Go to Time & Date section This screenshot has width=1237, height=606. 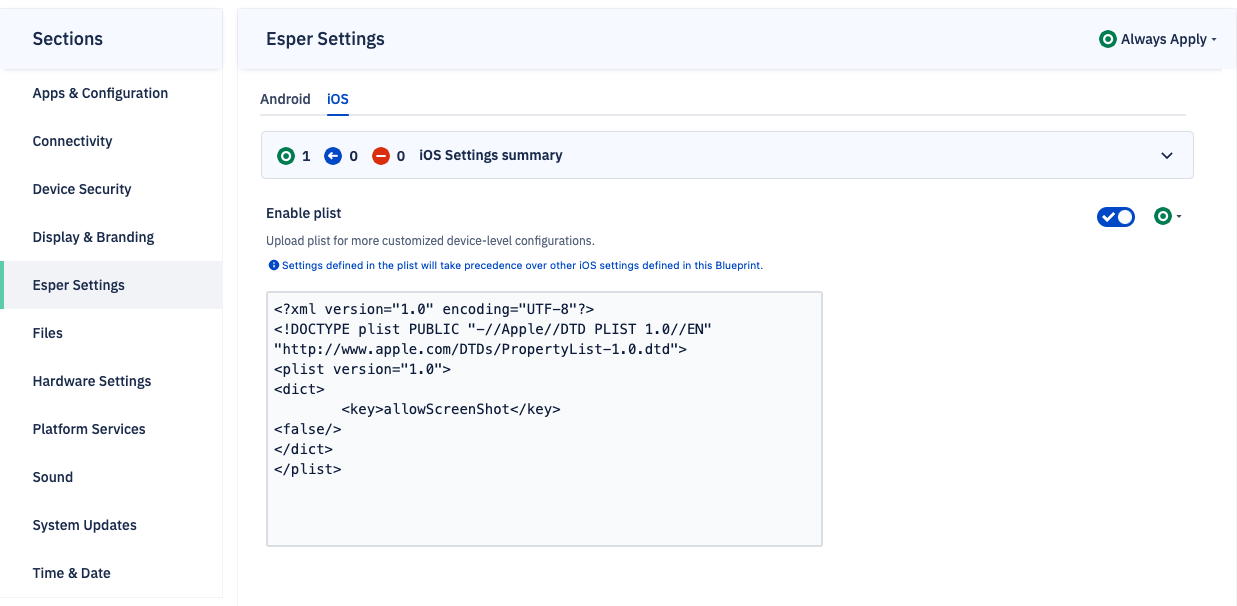(x=72, y=573)
